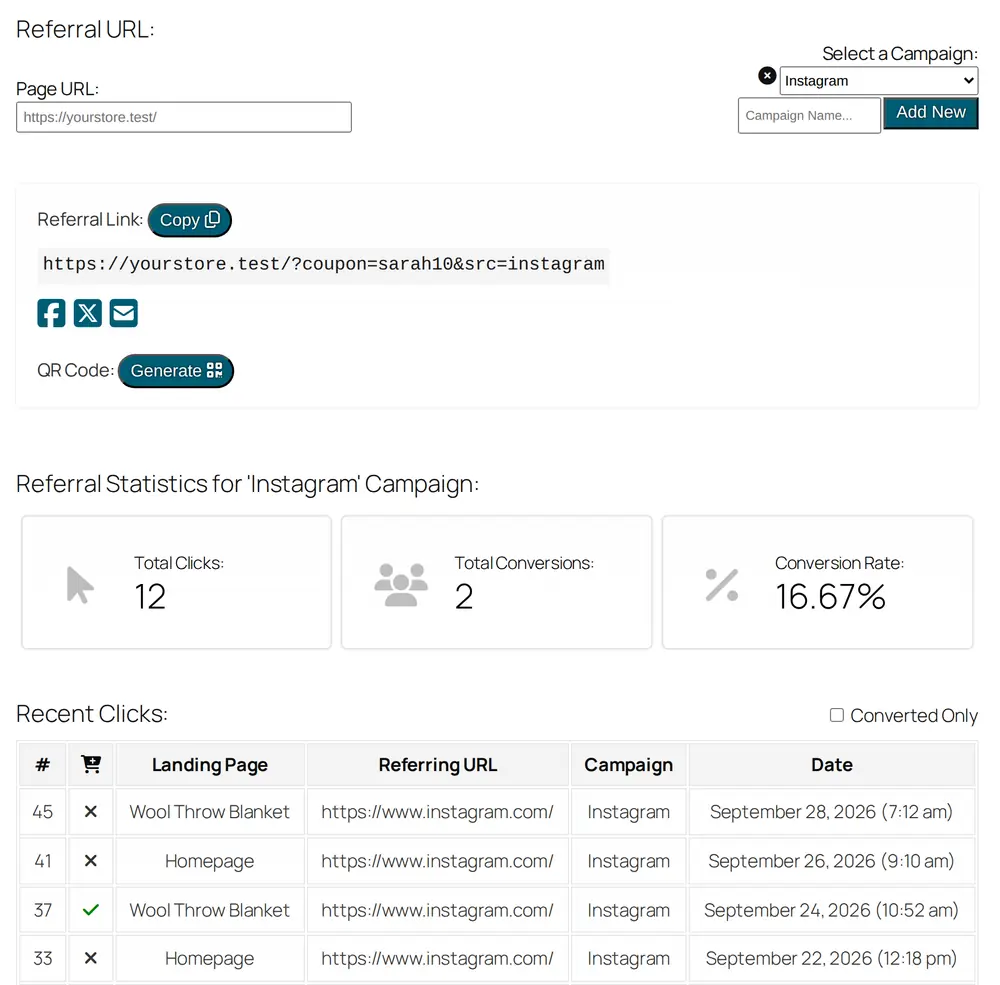Click the not-converted X in row 33
This screenshot has height=985, width=1000.
click(x=91, y=958)
